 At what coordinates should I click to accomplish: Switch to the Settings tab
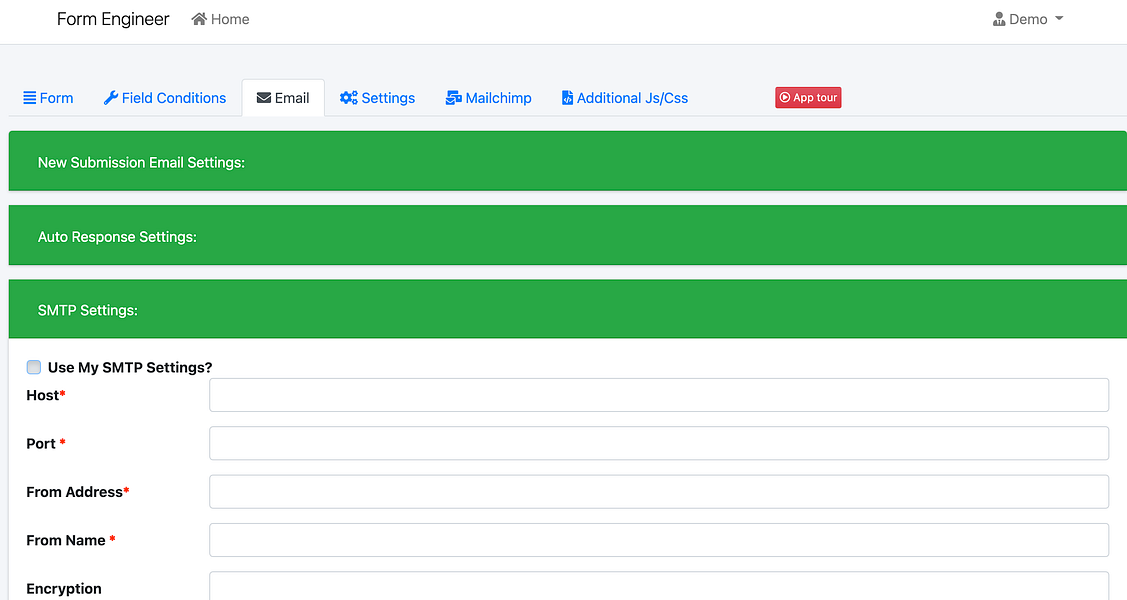point(378,97)
